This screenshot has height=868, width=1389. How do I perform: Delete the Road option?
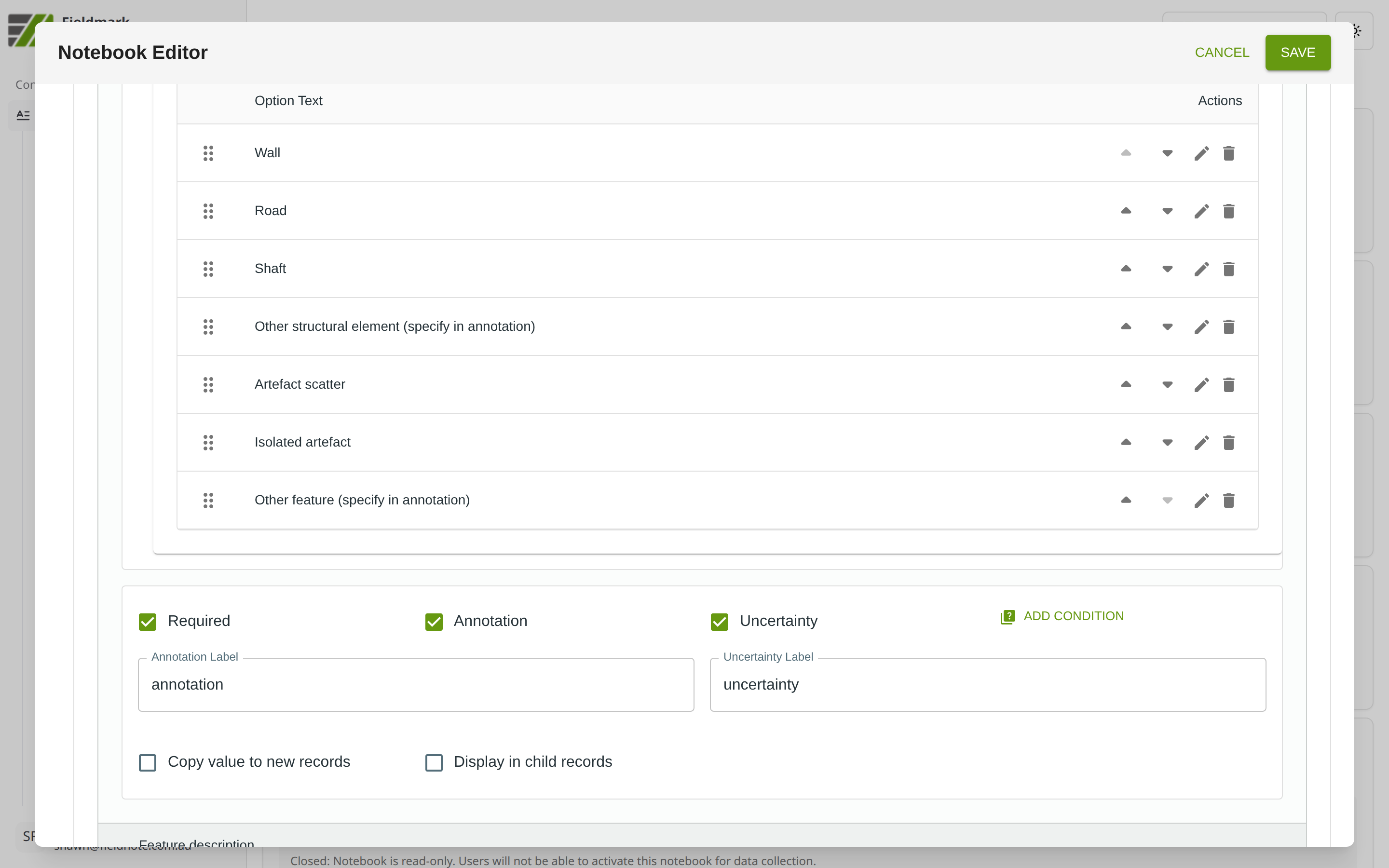tap(1228, 211)
